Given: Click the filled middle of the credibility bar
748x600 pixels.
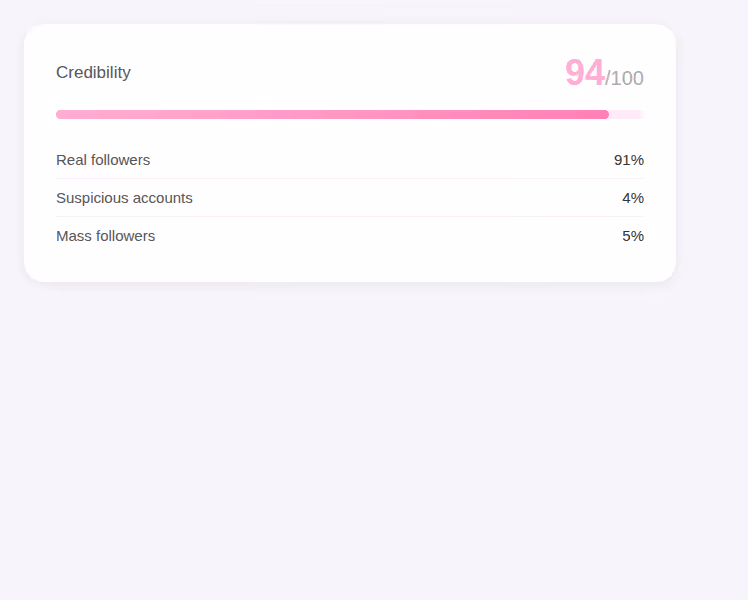Looking at the screenshot, I should click(x=332, y=114).
